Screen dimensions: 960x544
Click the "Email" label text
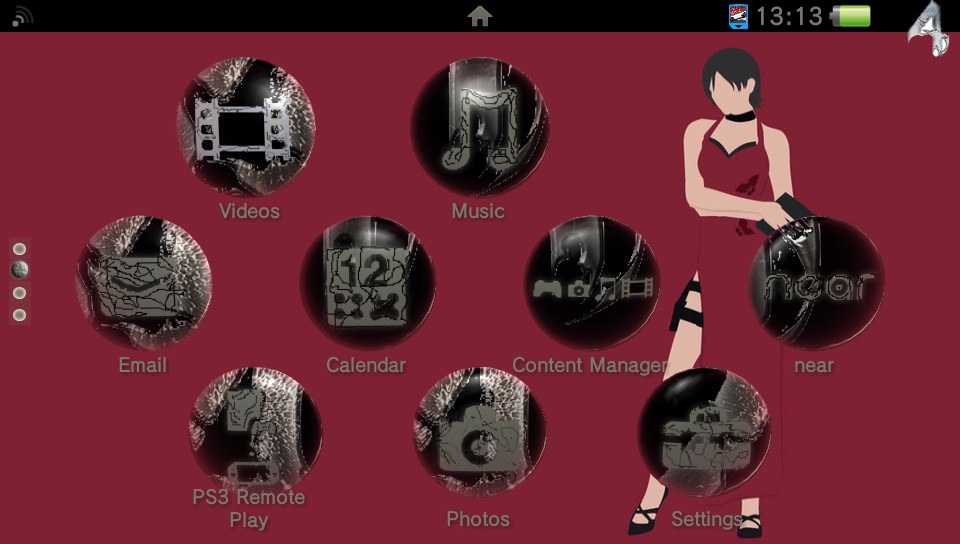(143, 365)
